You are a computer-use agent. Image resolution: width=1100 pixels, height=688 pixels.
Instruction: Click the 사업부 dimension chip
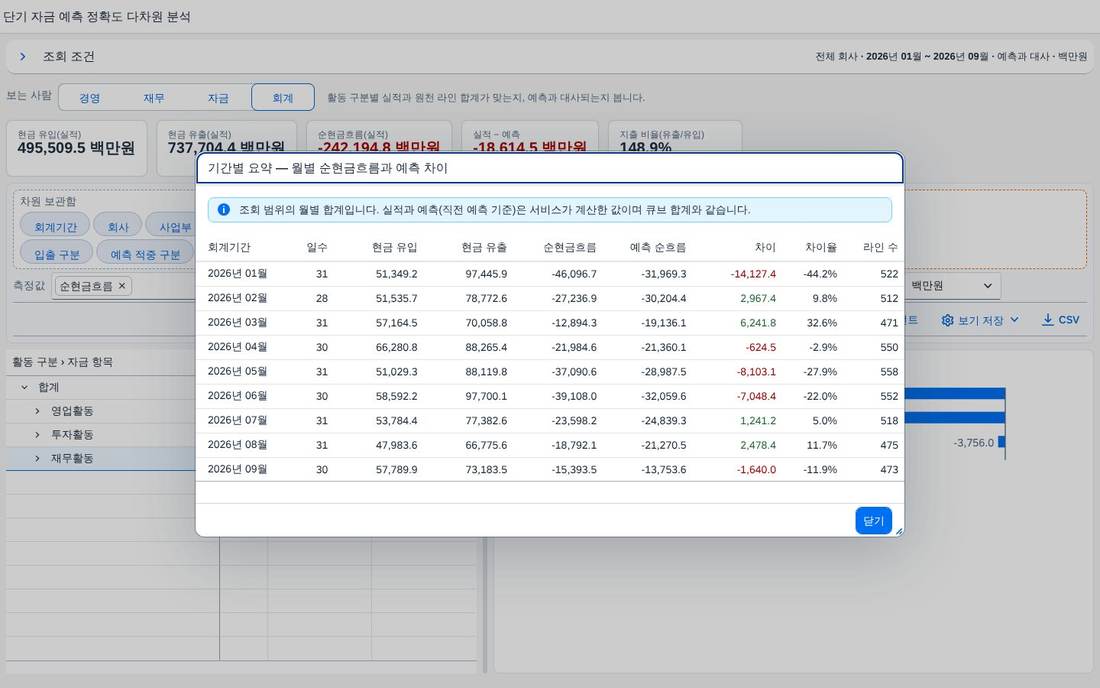tap(173, 227)
